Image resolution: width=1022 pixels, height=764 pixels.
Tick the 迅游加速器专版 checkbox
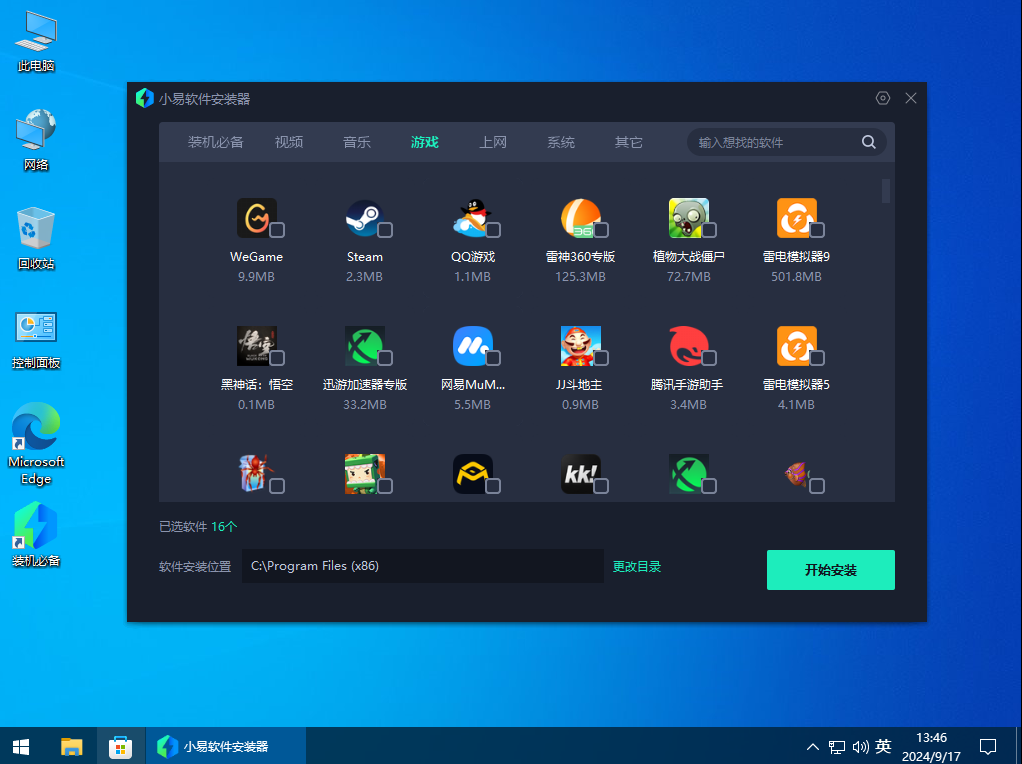coord(385,358)
